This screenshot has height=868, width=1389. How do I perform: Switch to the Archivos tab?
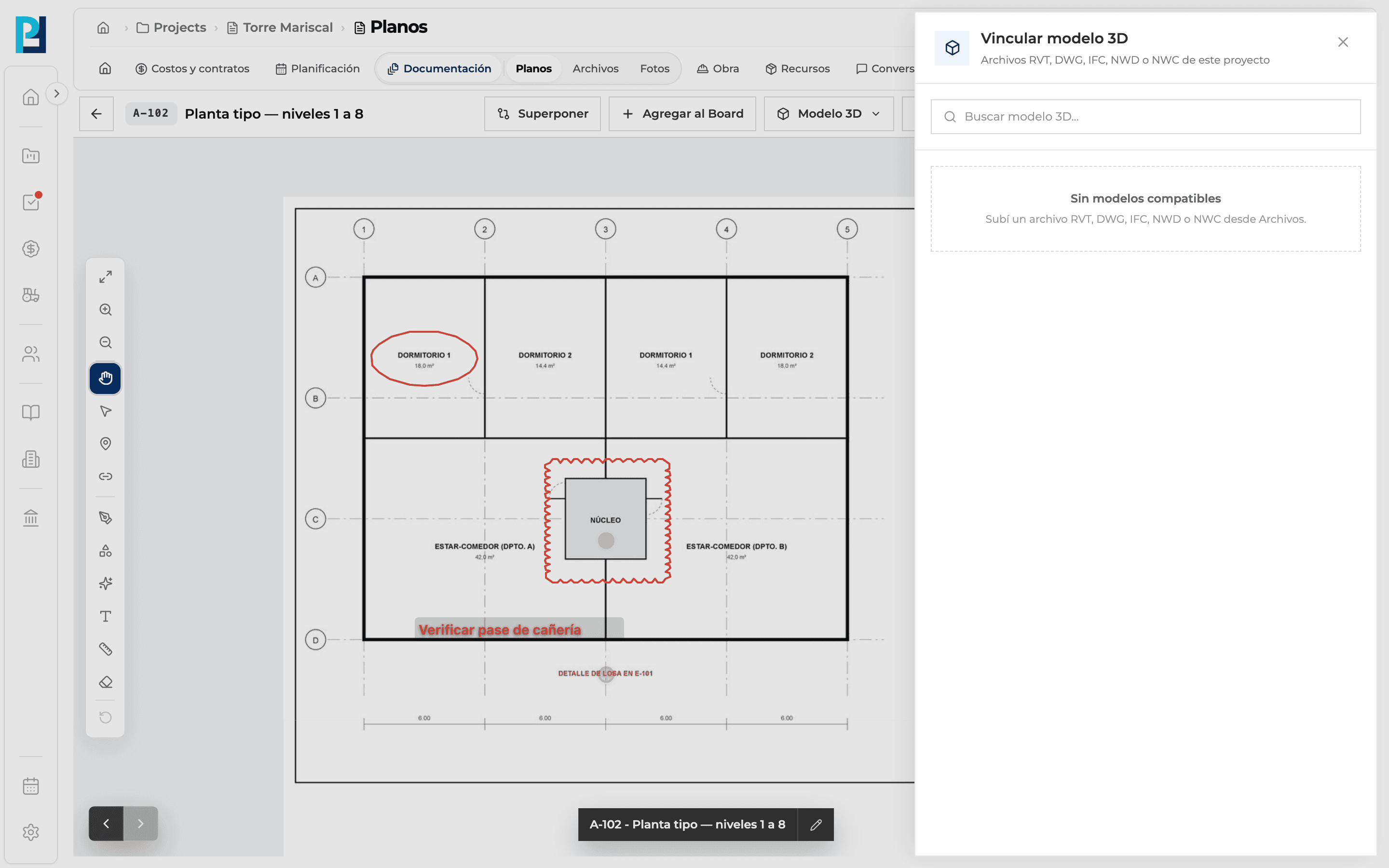click(x=595, y=68)
